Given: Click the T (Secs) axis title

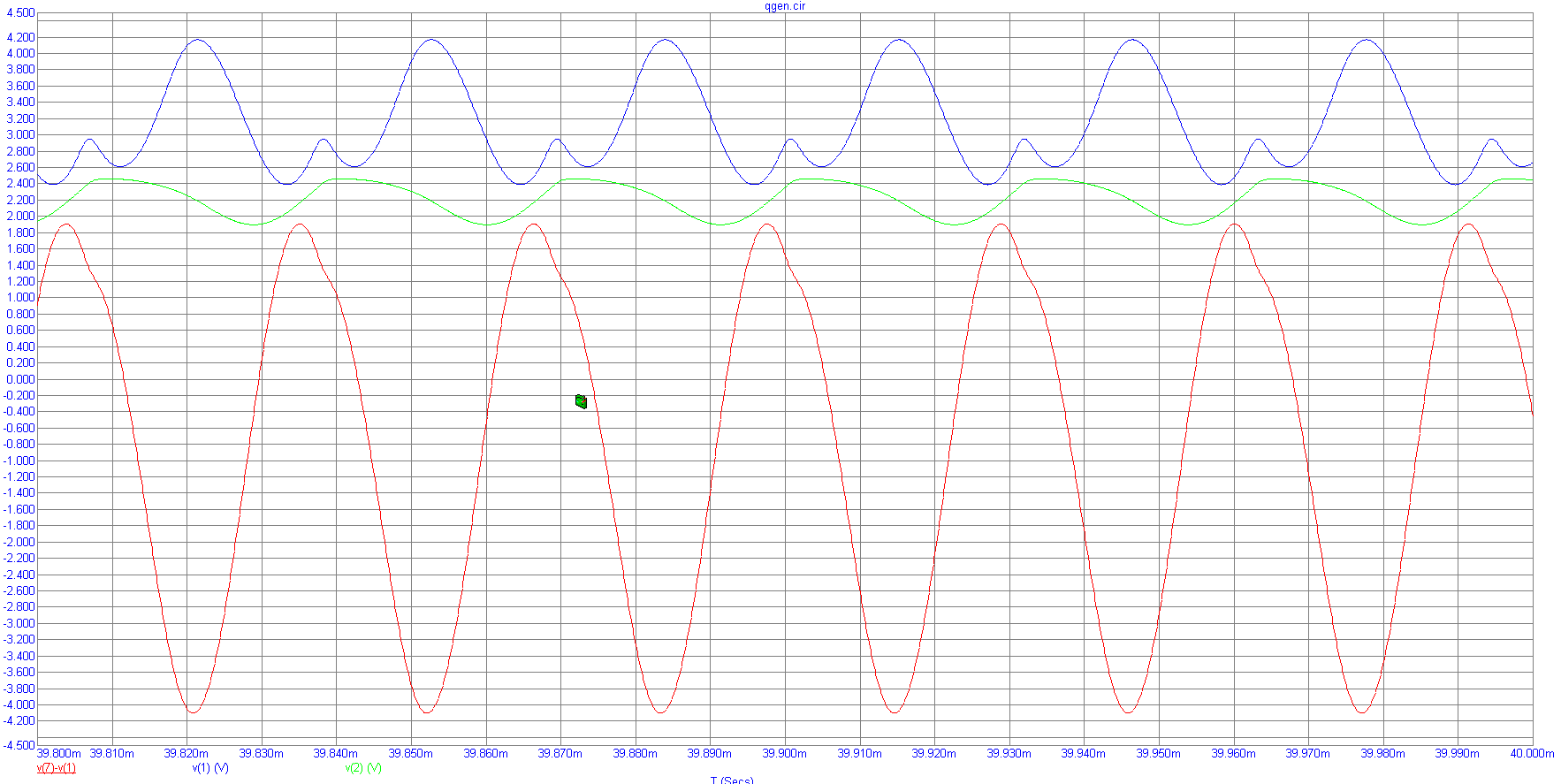Looking at the screenshot, I should (x=732, y=780).
